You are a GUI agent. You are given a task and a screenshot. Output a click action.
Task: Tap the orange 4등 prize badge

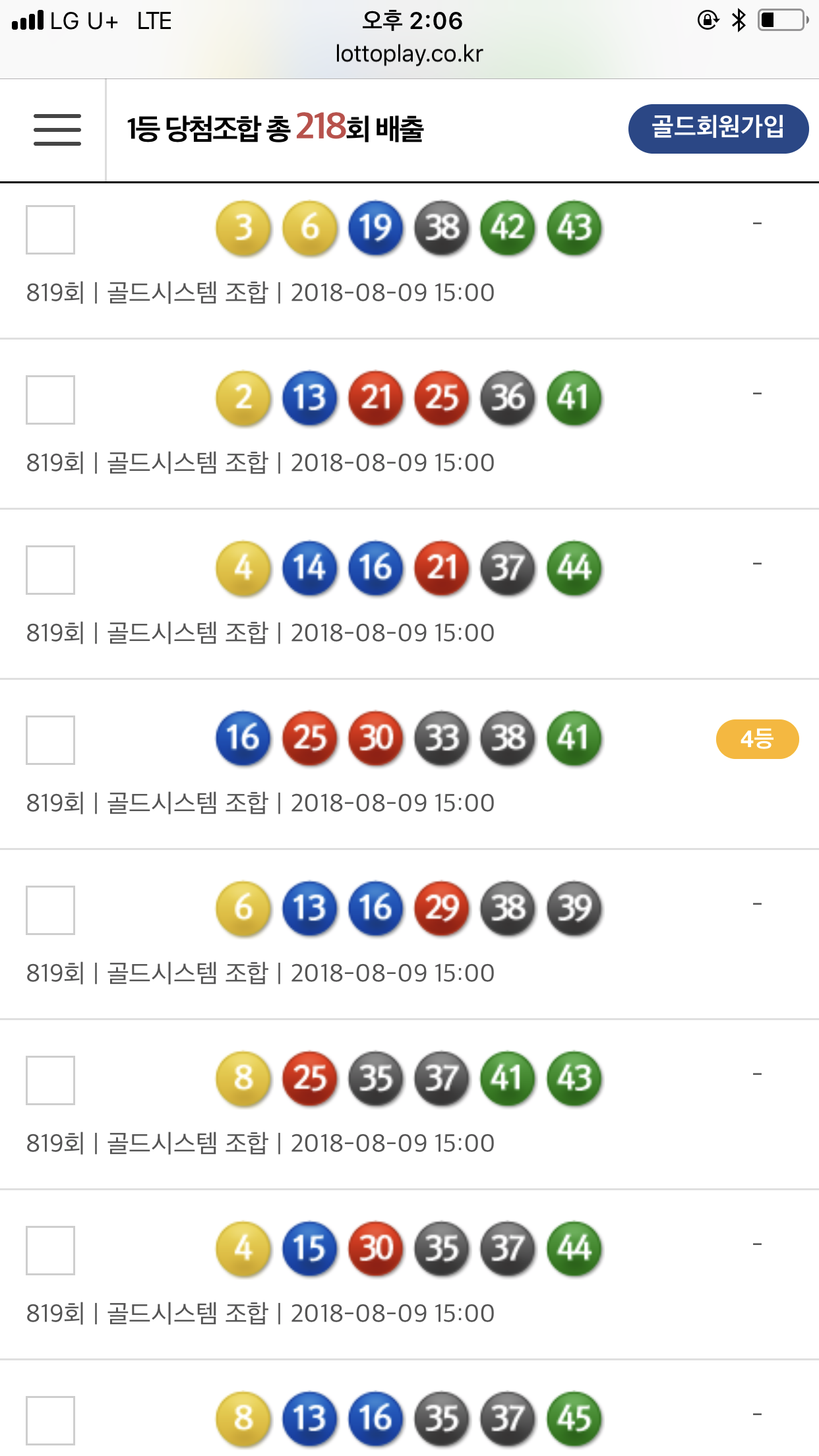coord(757,739)
